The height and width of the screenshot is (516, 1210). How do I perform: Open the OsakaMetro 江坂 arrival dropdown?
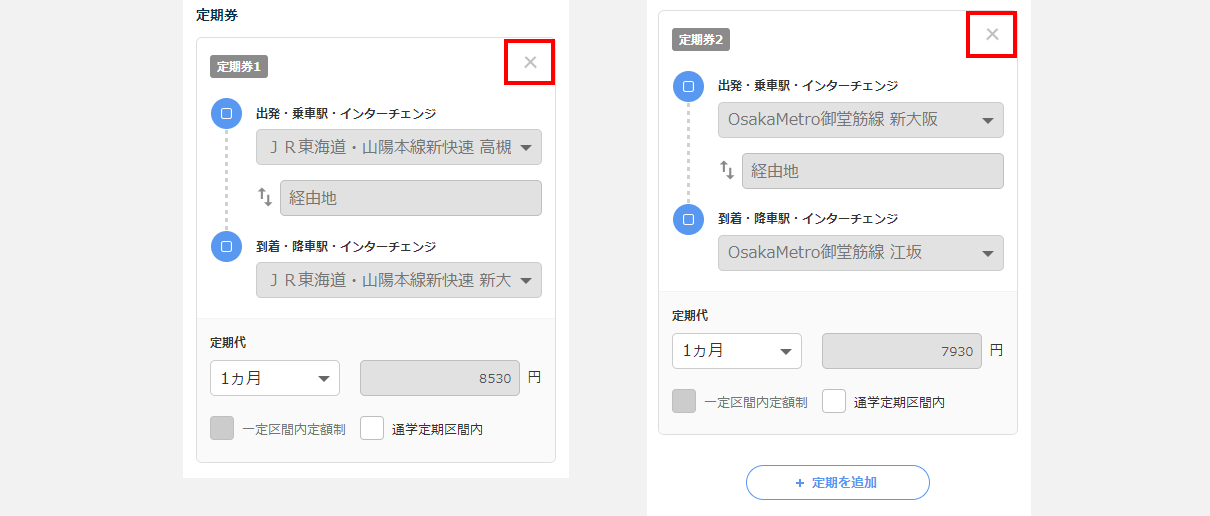(x=861, y=253)
